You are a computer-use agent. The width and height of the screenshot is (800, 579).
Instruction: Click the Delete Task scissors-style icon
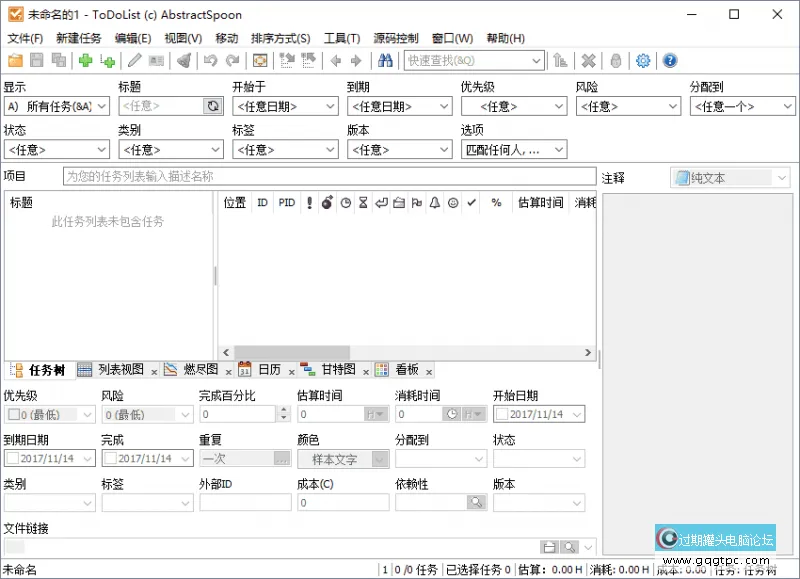[x=184, y=62]
